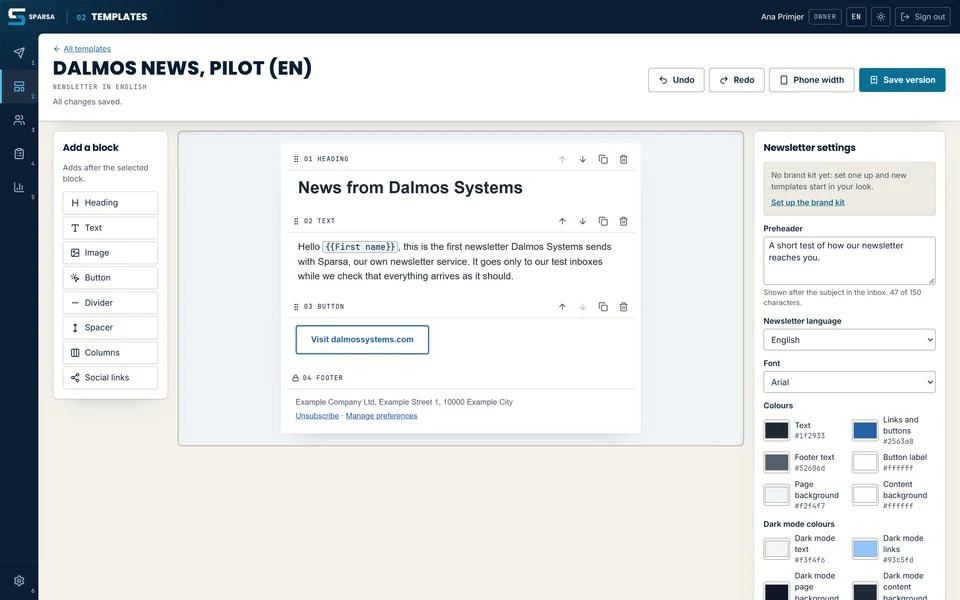Add a Columns block
This screenshot has width=960, height=600.
110,353
